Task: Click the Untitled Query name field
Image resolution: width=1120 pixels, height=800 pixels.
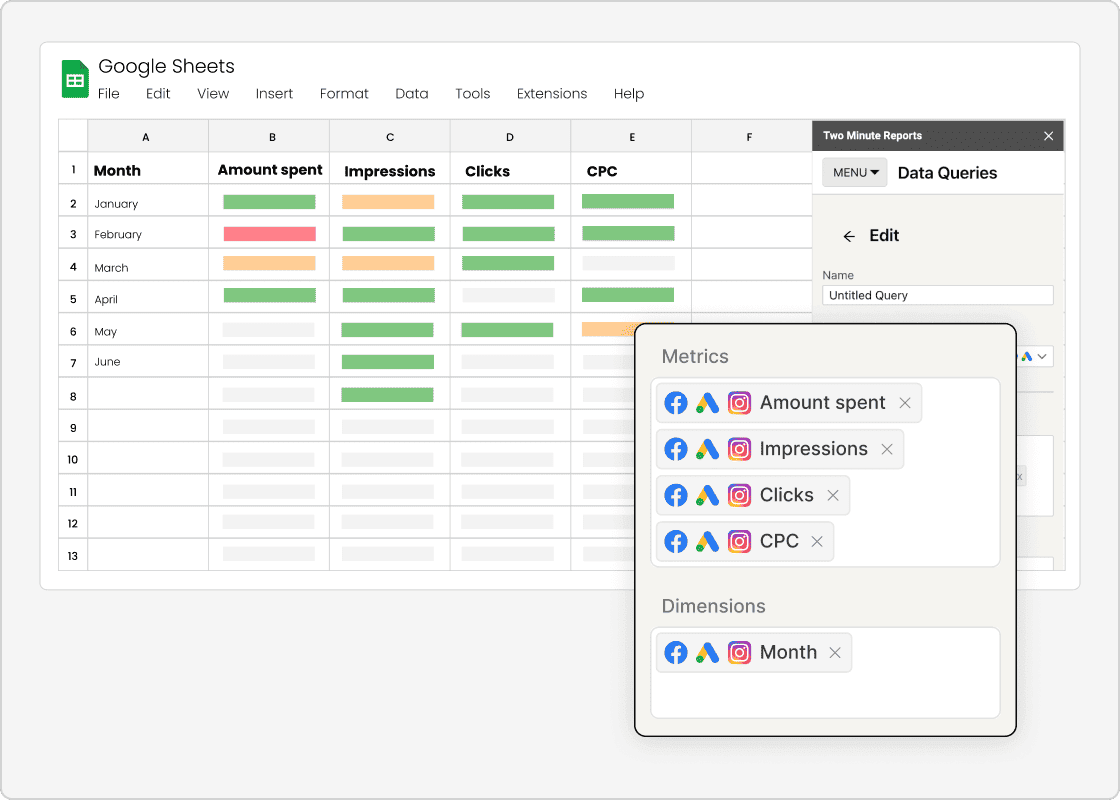Action: coord(937,294)
